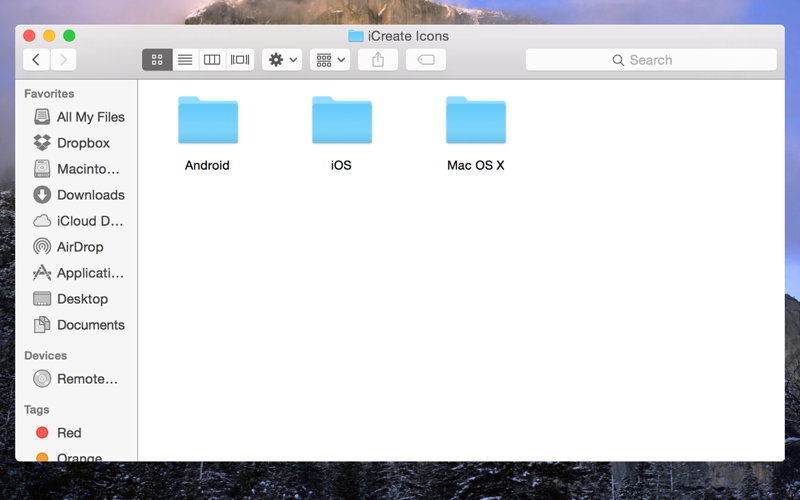This screenshot has width=800, height=500.
Task: Open Downloads in the sidebar
Action: [79, 195]
